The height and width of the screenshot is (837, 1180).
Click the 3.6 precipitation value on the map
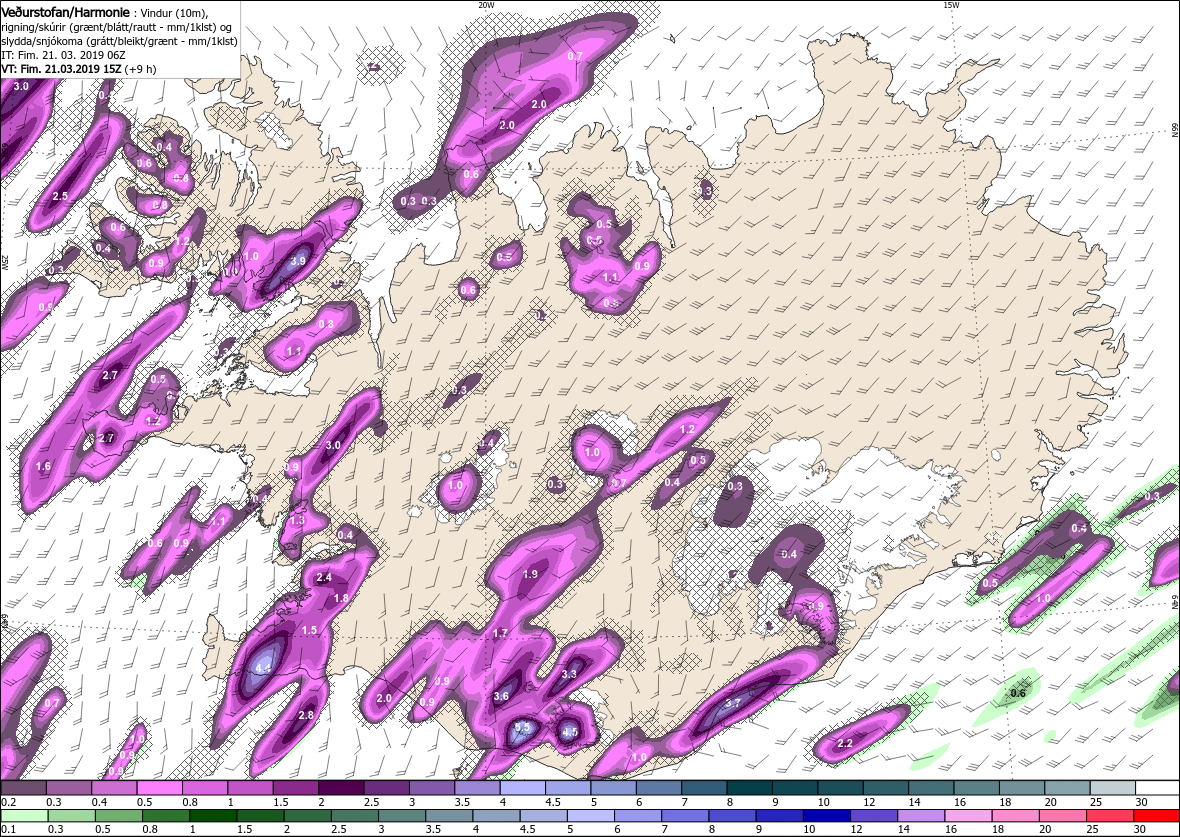(501, 696)
